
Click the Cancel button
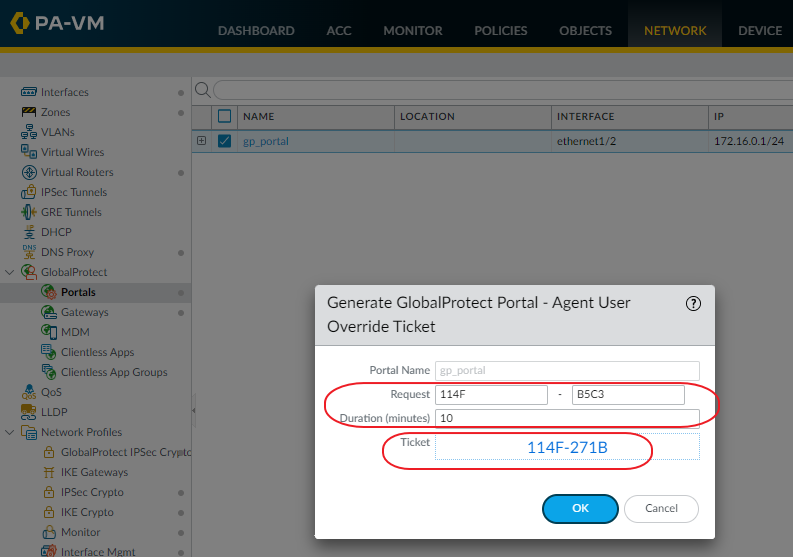tap(661, 508)
